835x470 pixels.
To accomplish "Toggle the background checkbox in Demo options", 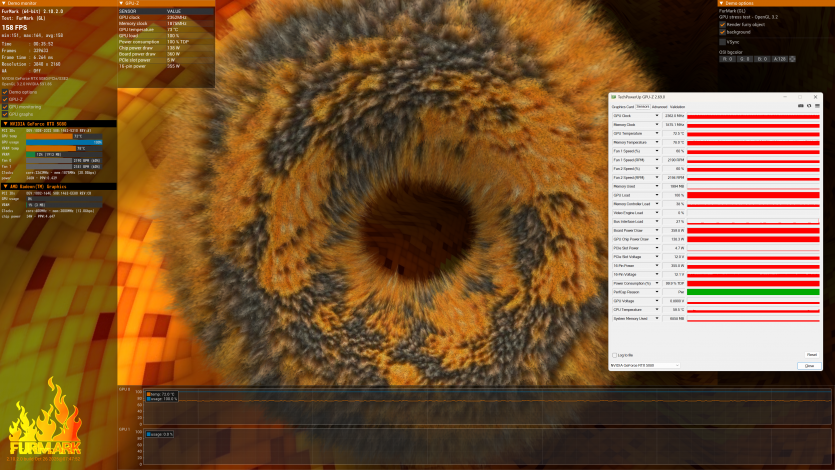I will tap(723, 32).
